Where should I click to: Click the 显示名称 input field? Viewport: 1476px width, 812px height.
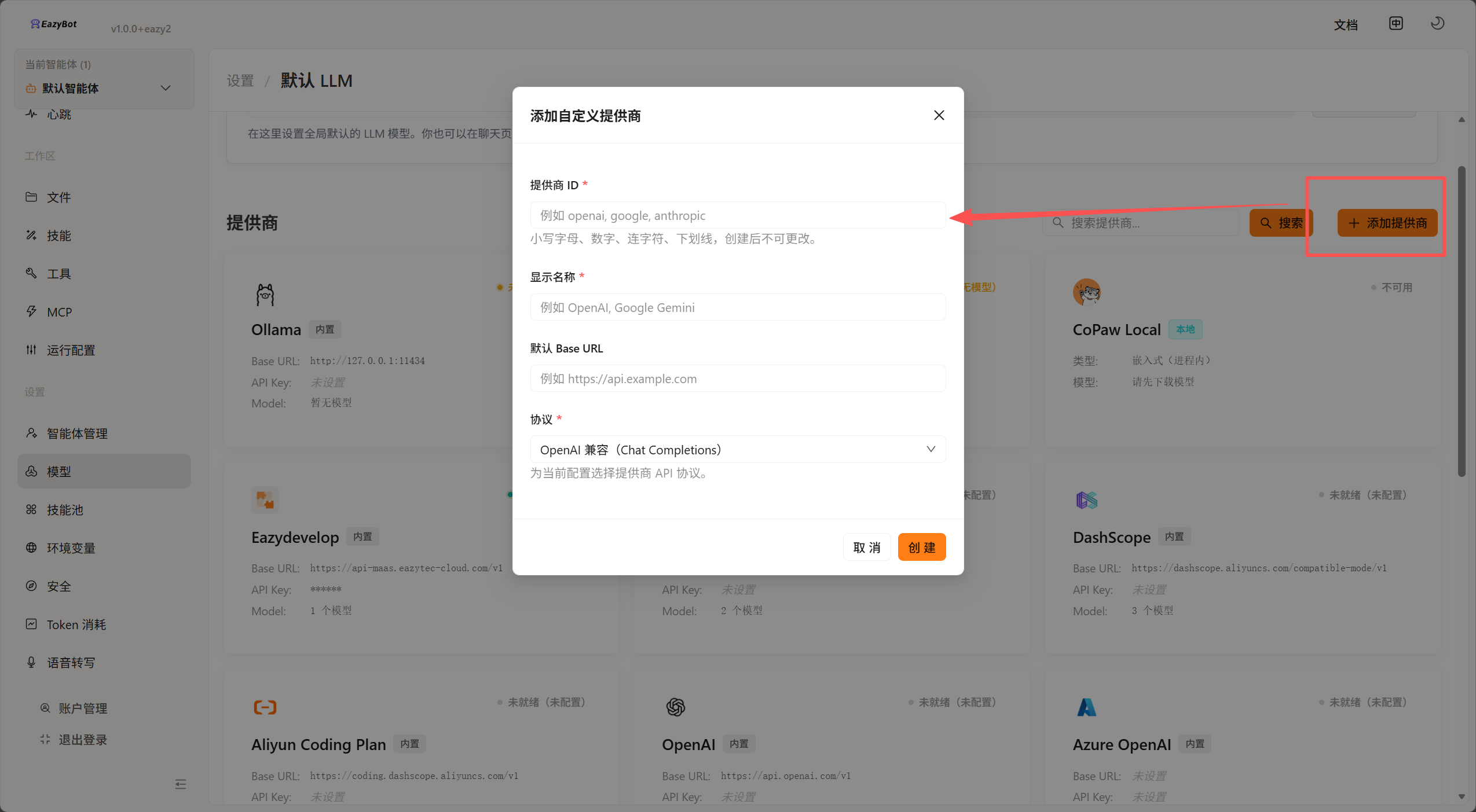click(738, 307)
